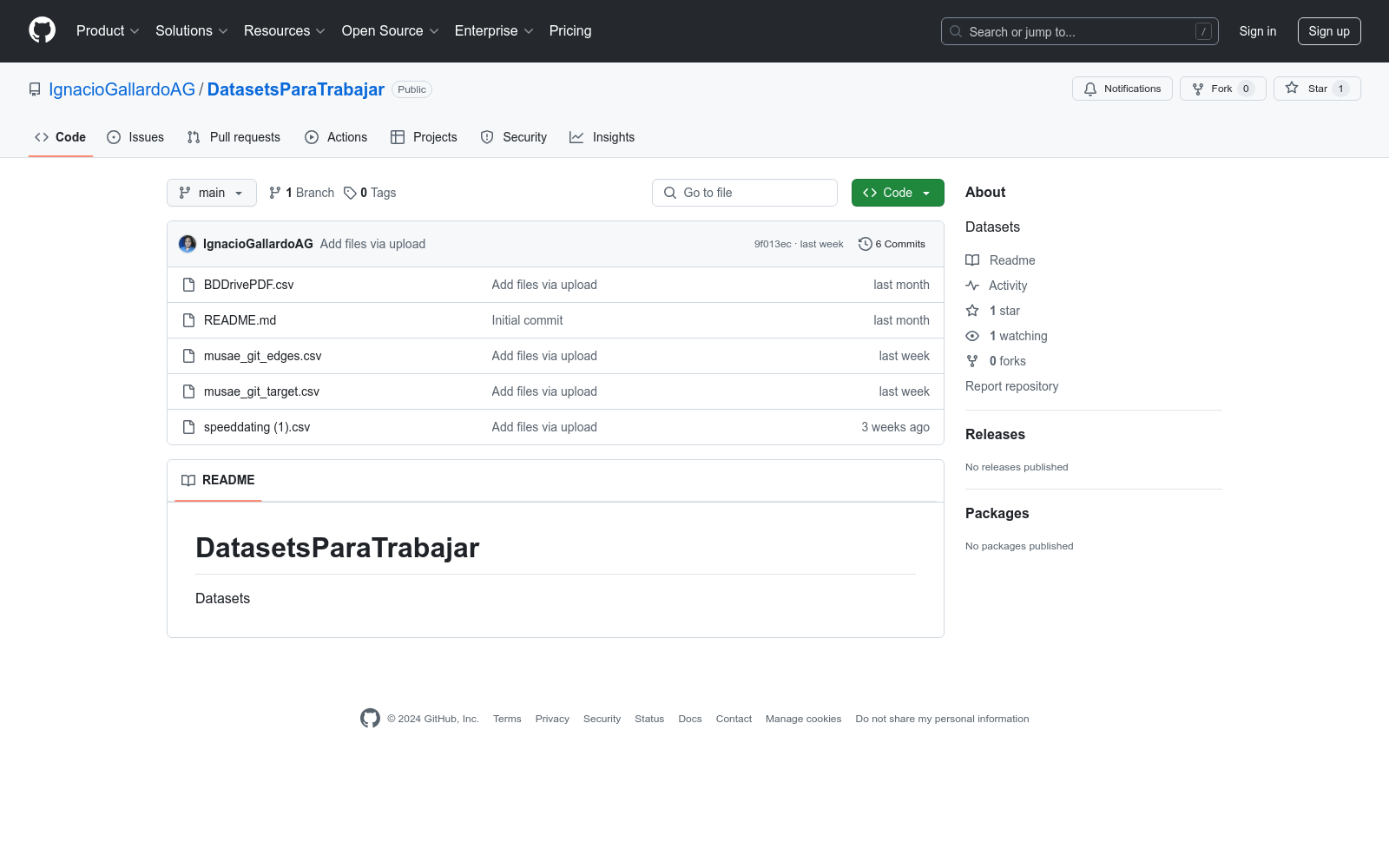View the 1 Branch link
This screenshot has height=868, width=1389.
pos(301,193)
